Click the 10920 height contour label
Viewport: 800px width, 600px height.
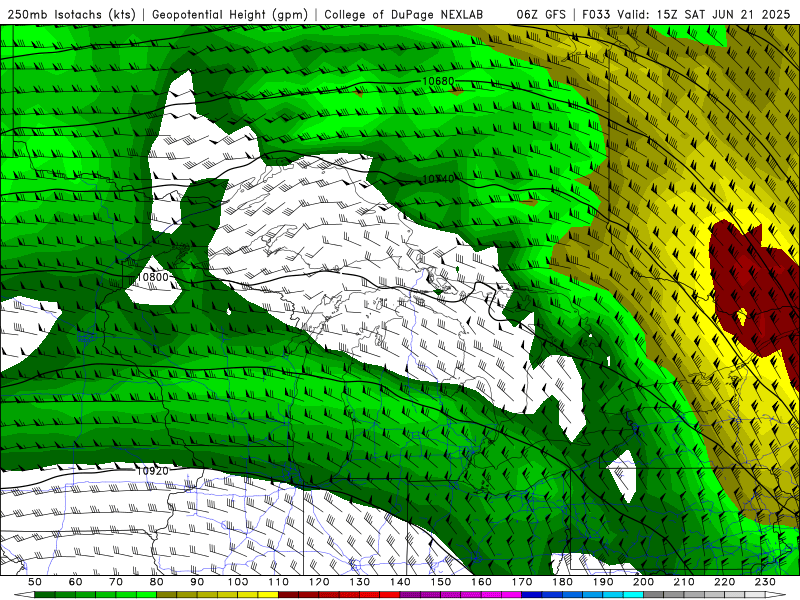point(153,470)
